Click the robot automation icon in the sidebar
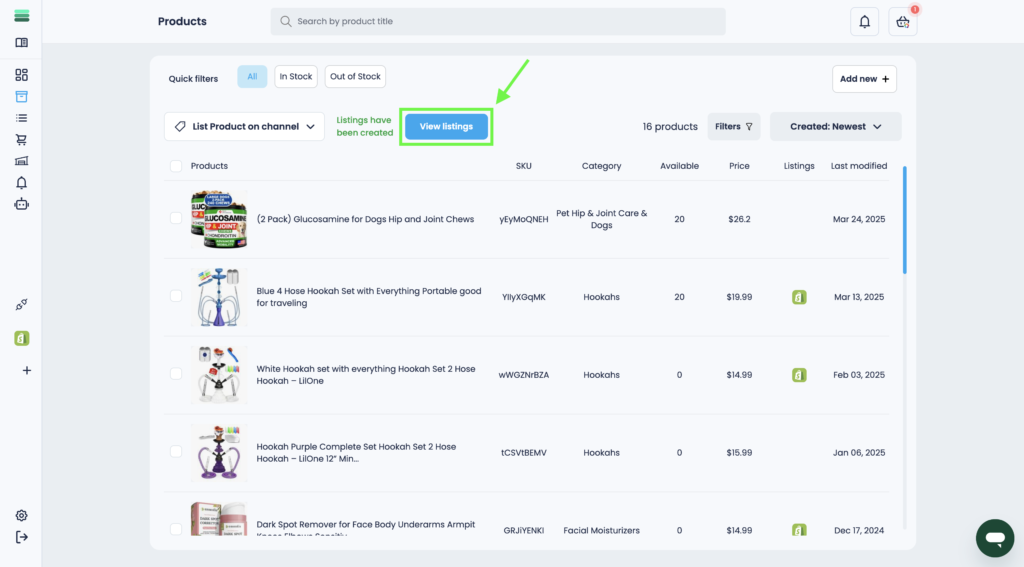This screenshot has width=1024, height=567. (21, 204)
